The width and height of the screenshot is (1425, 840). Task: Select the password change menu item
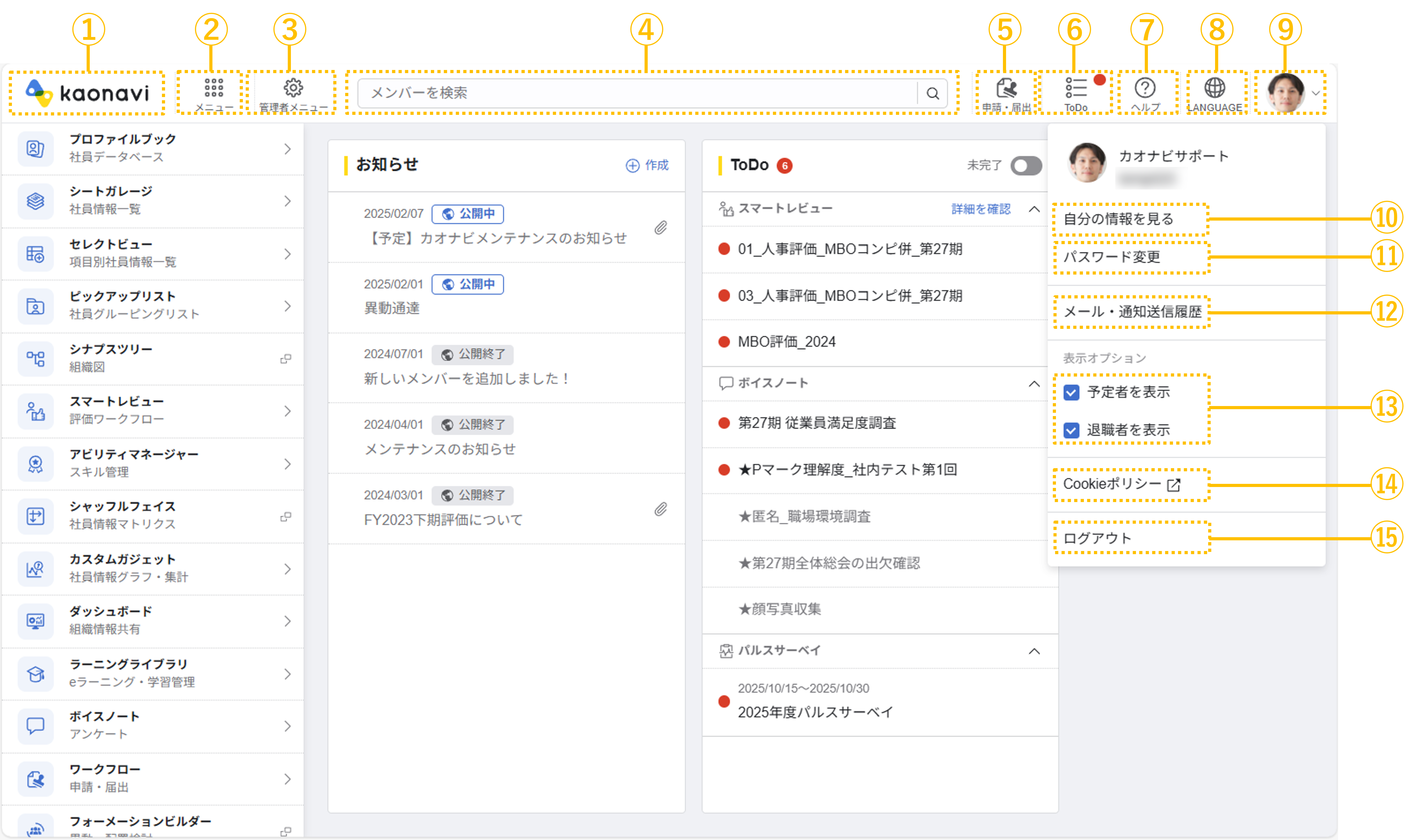click(1112, 257)
